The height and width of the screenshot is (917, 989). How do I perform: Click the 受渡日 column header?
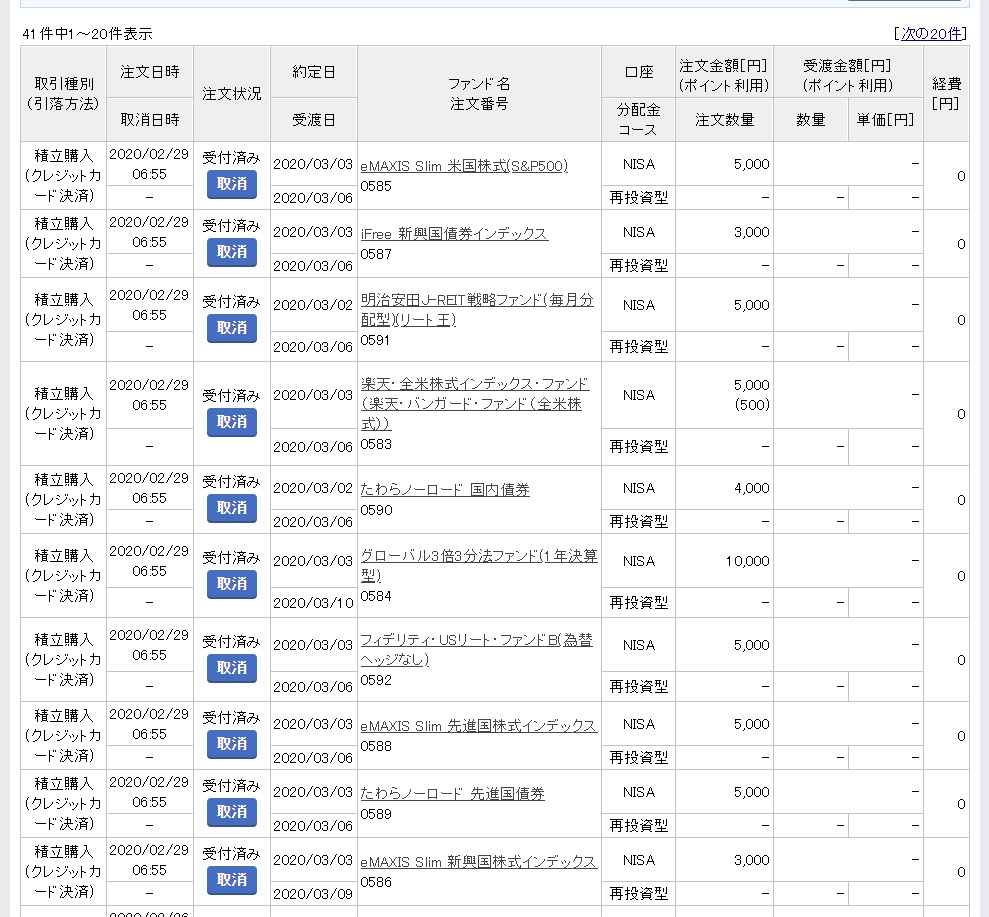313,119
